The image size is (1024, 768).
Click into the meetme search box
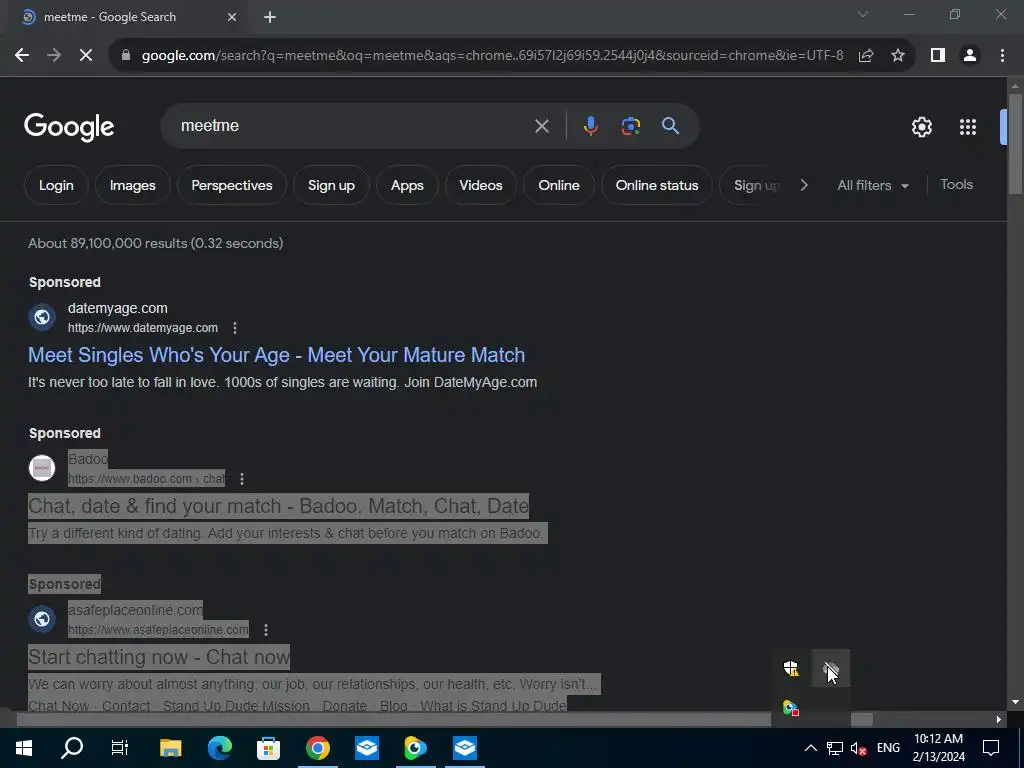(x=353, y=125)
